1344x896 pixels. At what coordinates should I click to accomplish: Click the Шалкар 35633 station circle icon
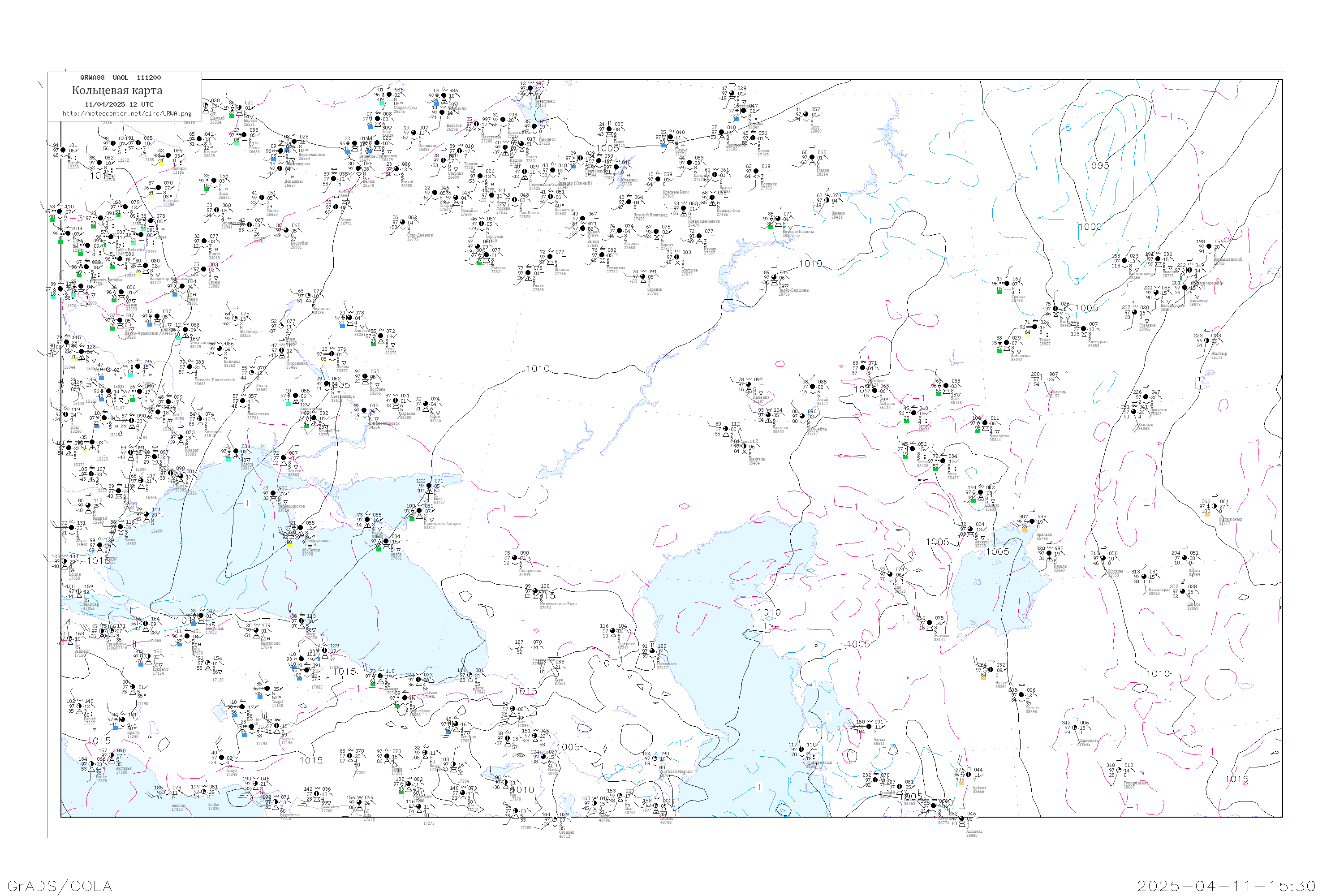[x=981, y=492]
